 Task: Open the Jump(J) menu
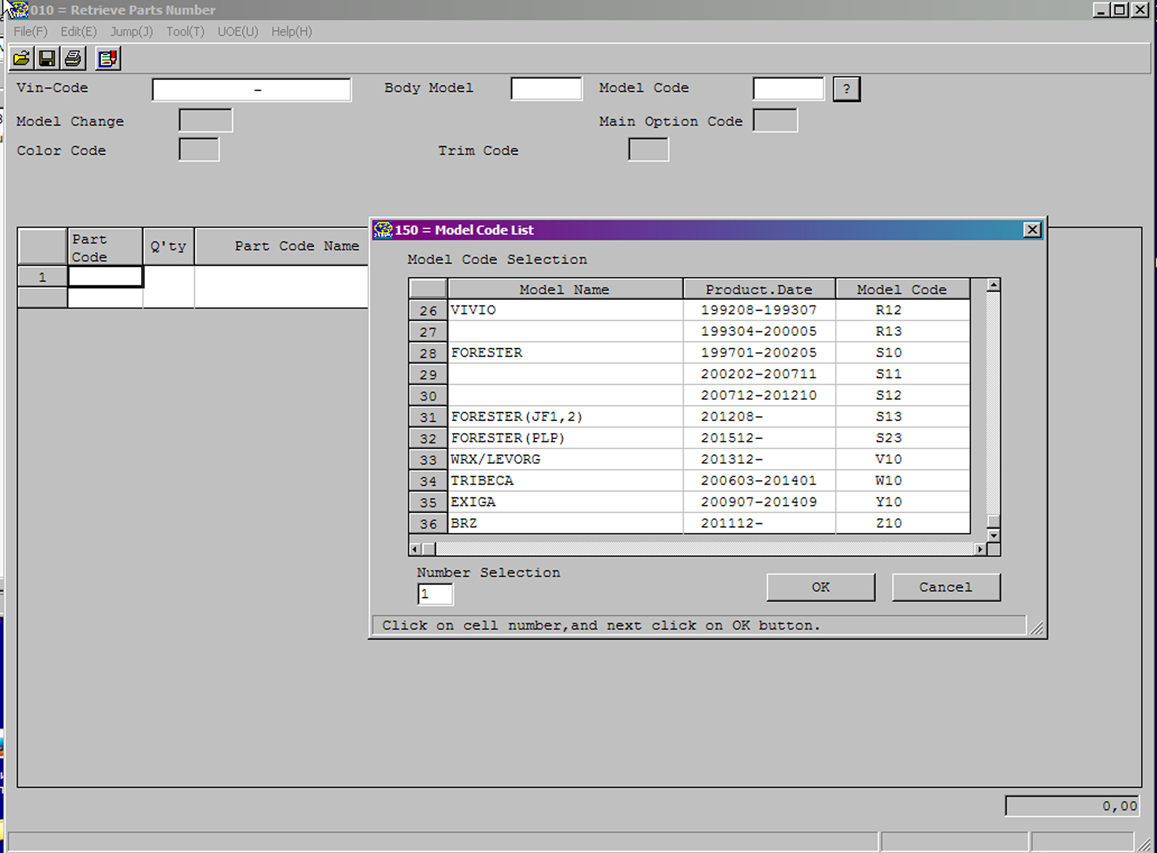click(131, 32)
